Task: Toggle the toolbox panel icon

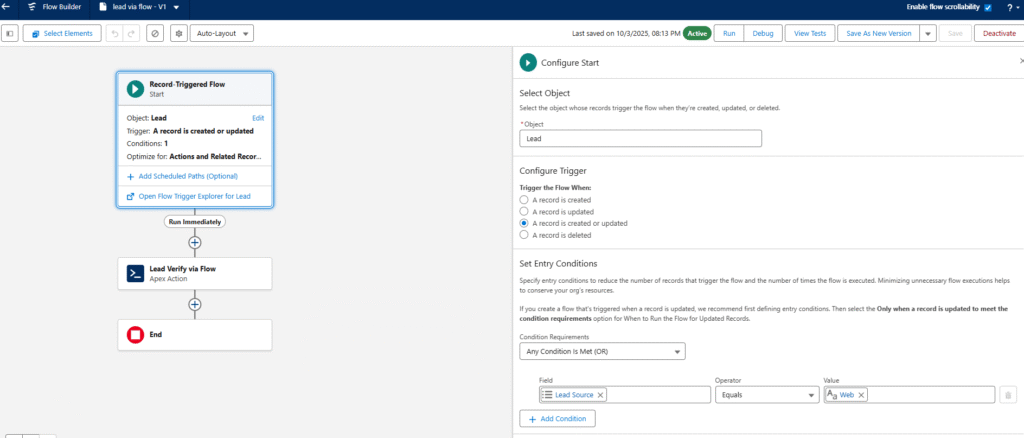Action: point(11,33)
